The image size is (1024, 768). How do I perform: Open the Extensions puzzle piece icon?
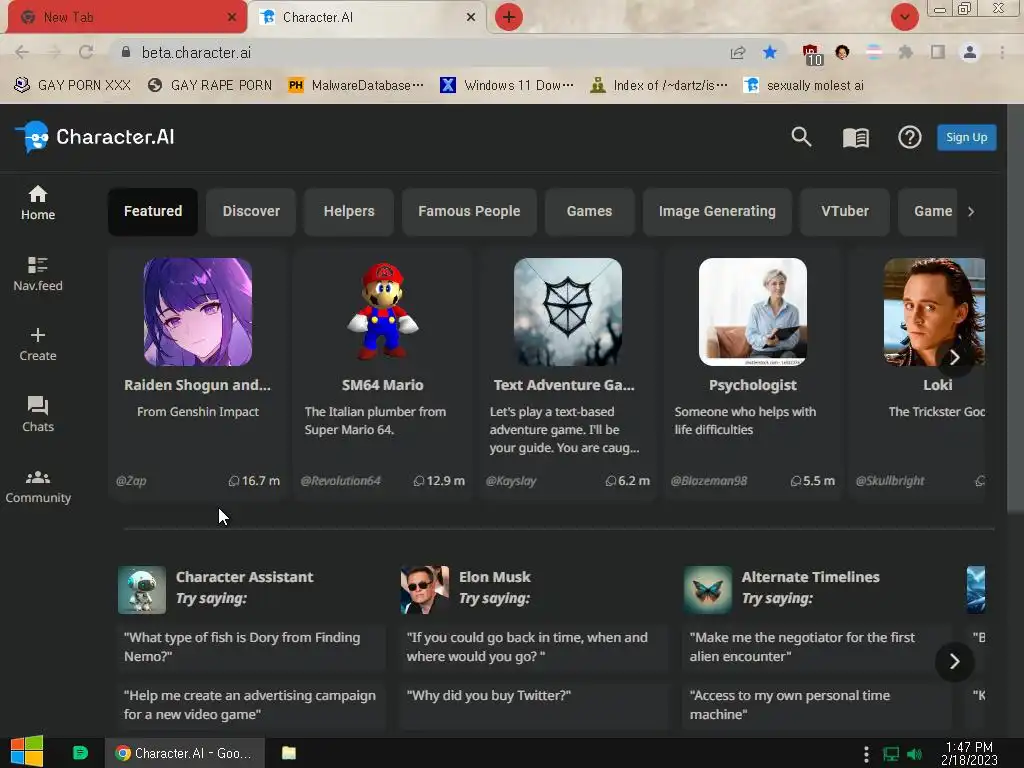tap(905, 52)
